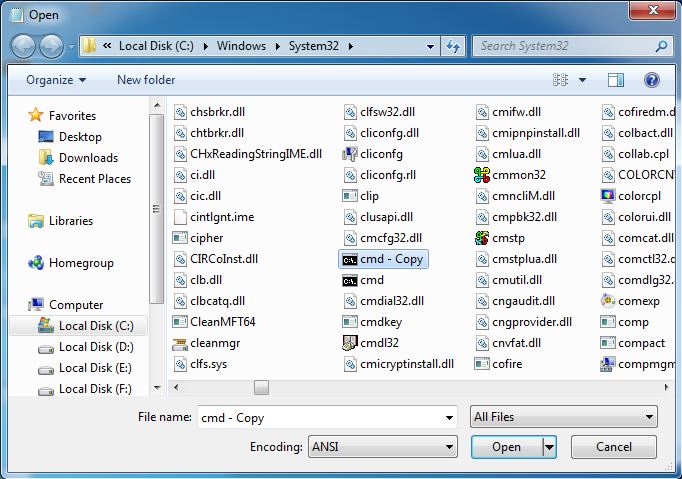Click the Change your view icon

click(x=560, y=80)
